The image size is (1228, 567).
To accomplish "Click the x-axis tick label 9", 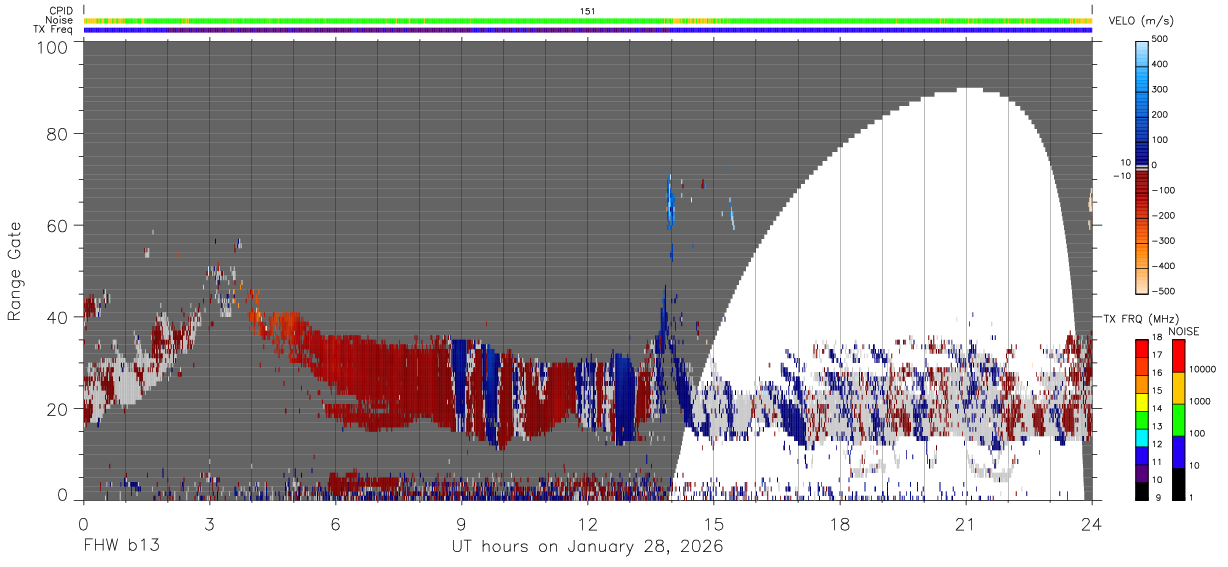I will 461,524.
